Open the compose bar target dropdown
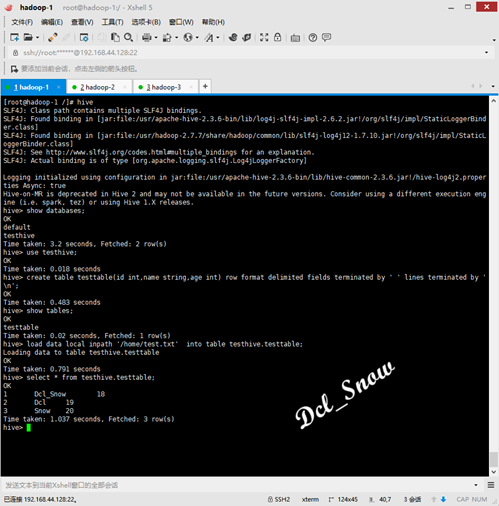 pos(476,485)
